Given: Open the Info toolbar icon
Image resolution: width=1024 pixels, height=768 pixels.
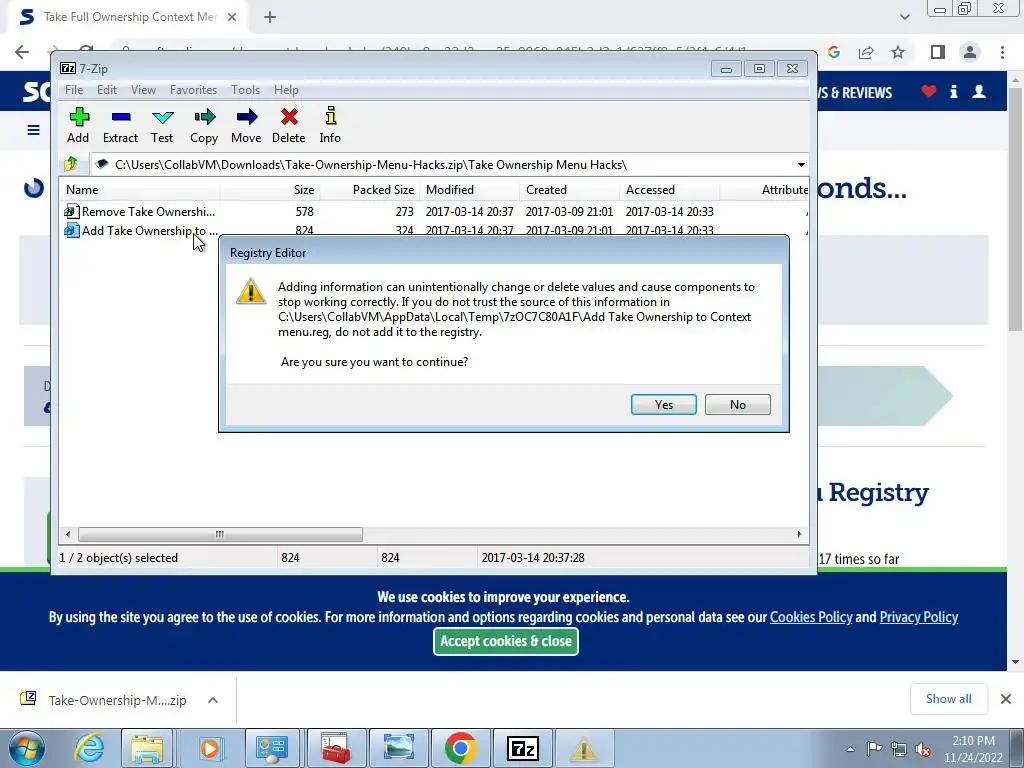Looking at the screenshot, I should 330,125.
